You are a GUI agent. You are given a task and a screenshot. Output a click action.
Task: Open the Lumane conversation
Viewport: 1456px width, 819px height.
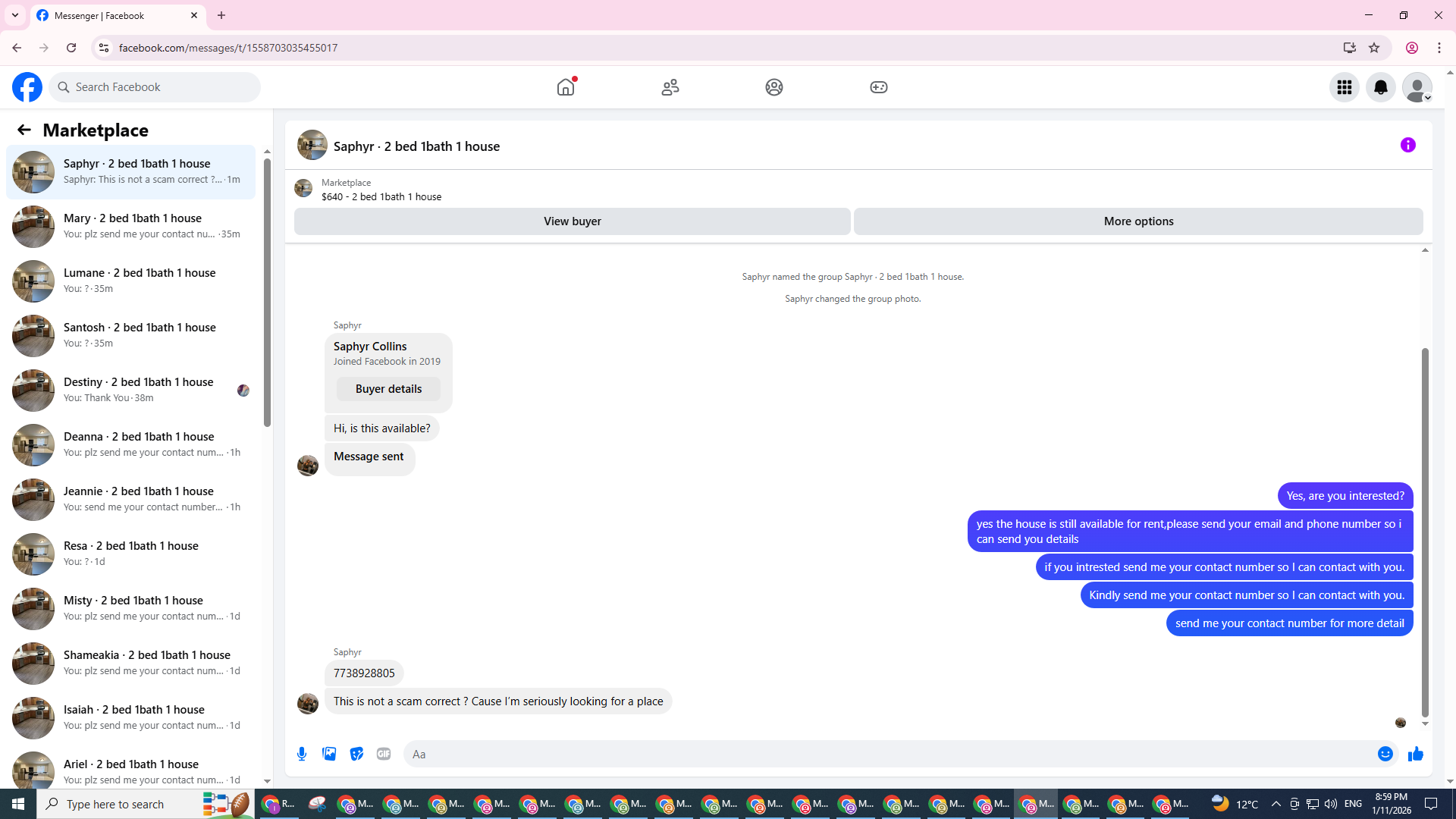131,281
